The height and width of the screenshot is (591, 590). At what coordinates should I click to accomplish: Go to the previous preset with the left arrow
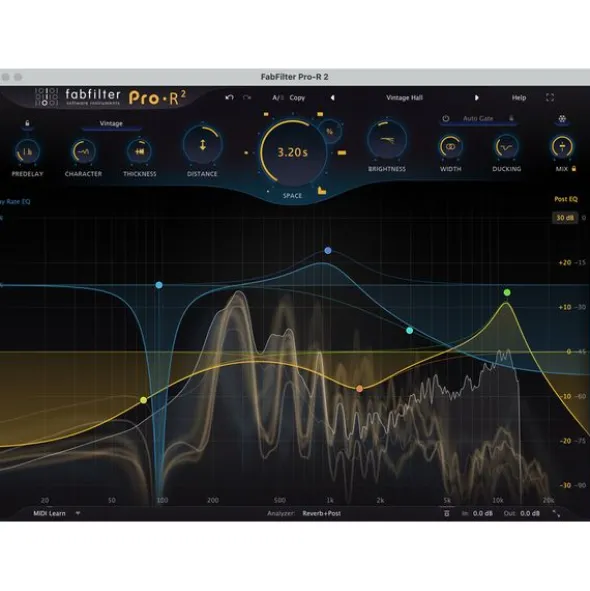pyautogui.click(x=333, y=98)
